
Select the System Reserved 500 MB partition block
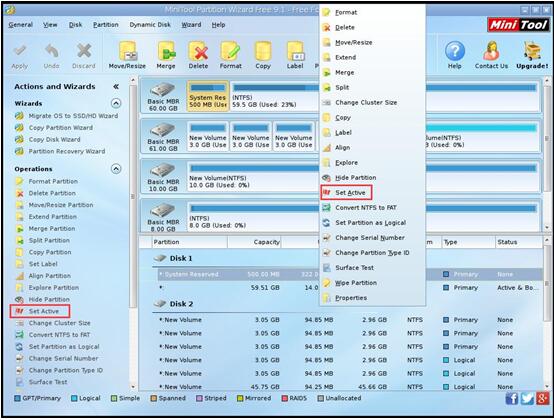pyautogui.click(x=208, y=96)
